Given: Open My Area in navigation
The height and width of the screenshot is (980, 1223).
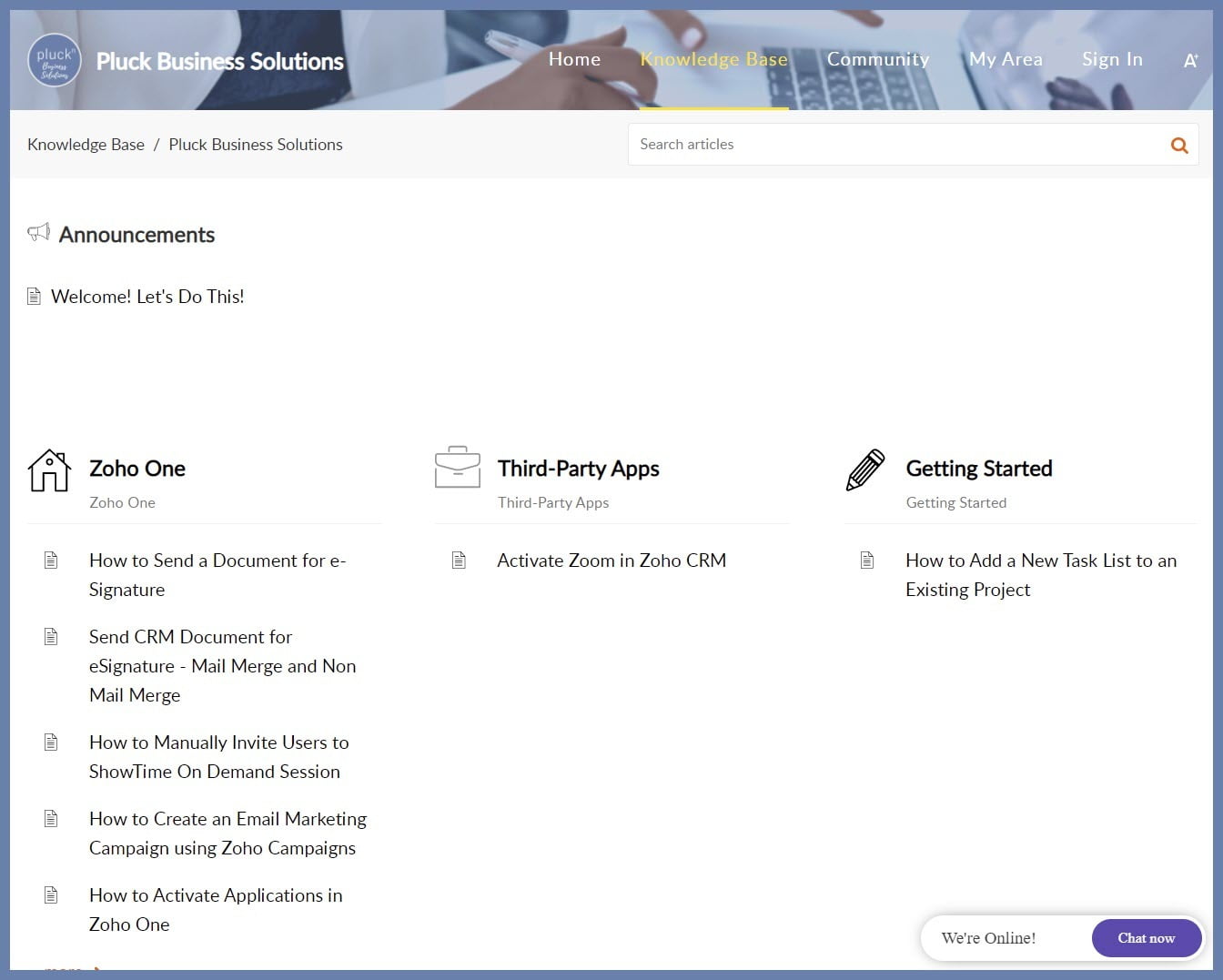Looking at the screenshot, I should pyautogui.click(x=1006, y=59).
